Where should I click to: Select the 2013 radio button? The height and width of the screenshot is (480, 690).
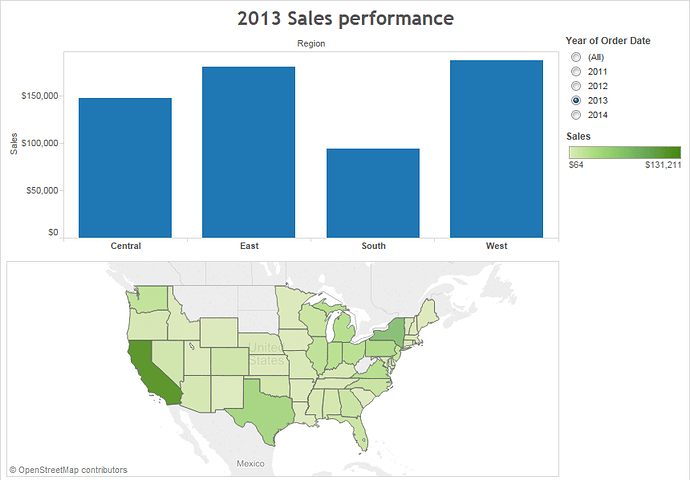point(576,100)
